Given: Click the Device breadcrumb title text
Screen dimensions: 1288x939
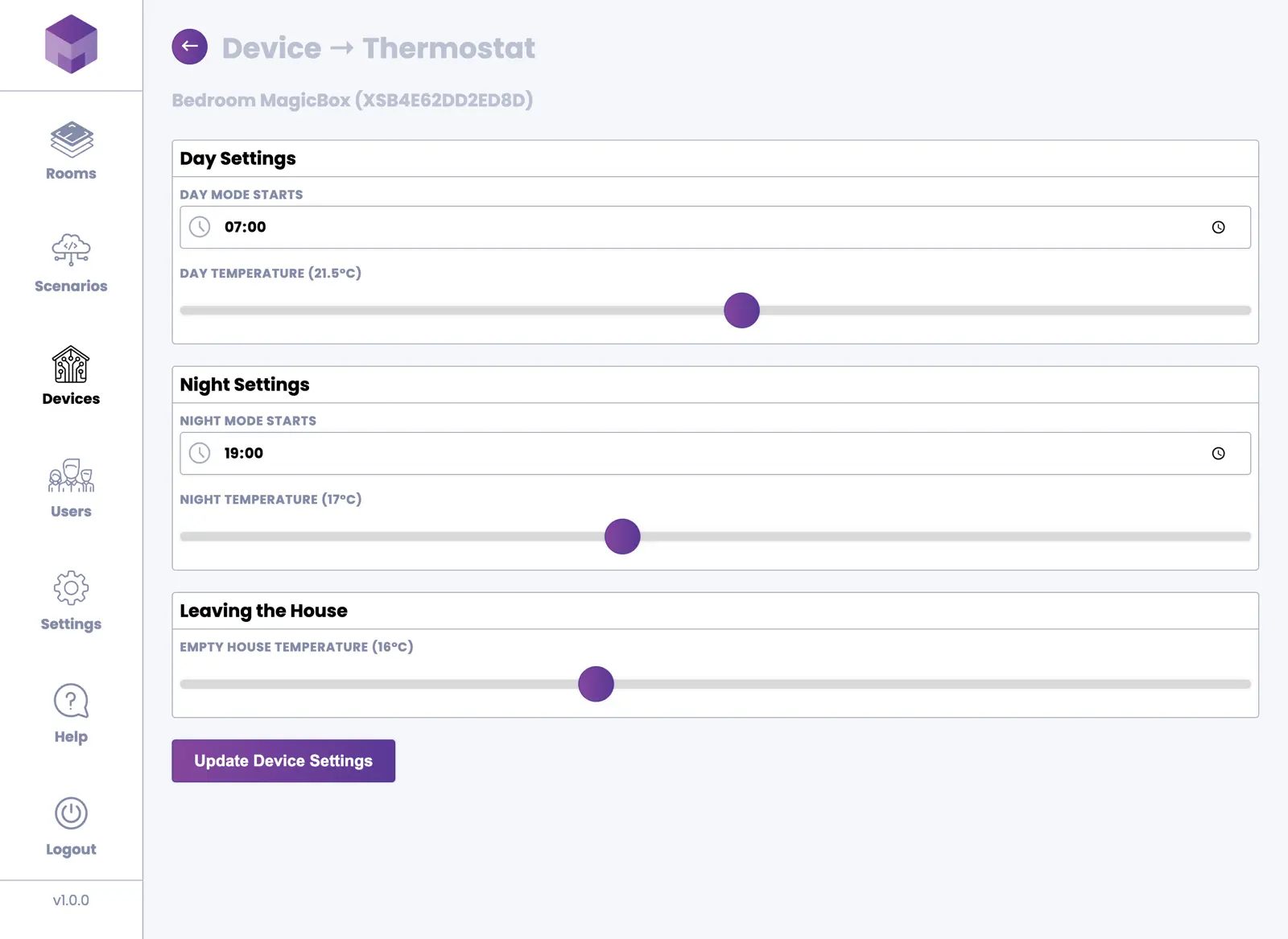Looking at the screenshot, I should pos(271,48).
